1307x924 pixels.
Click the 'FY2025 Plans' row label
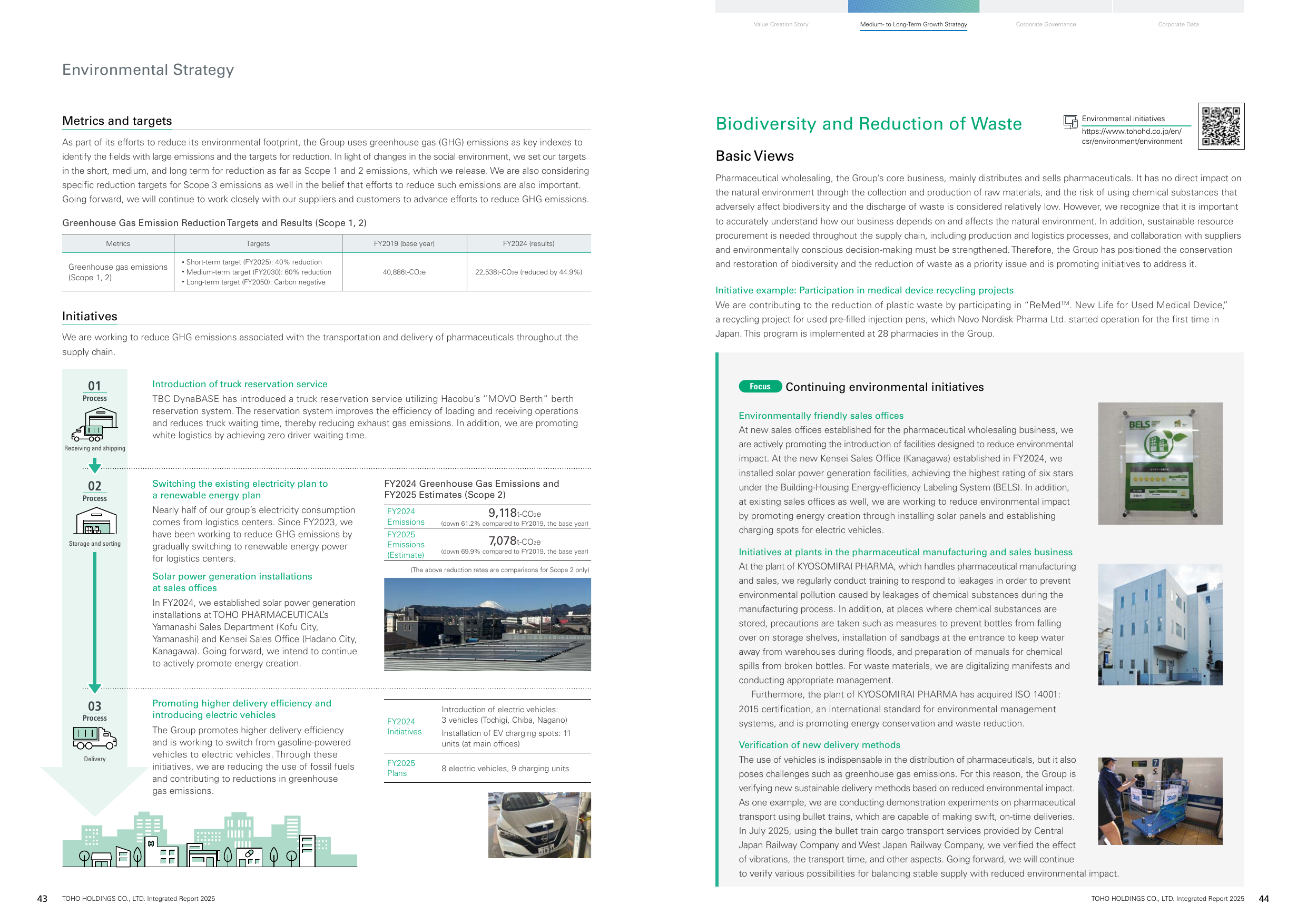[401, 768]
